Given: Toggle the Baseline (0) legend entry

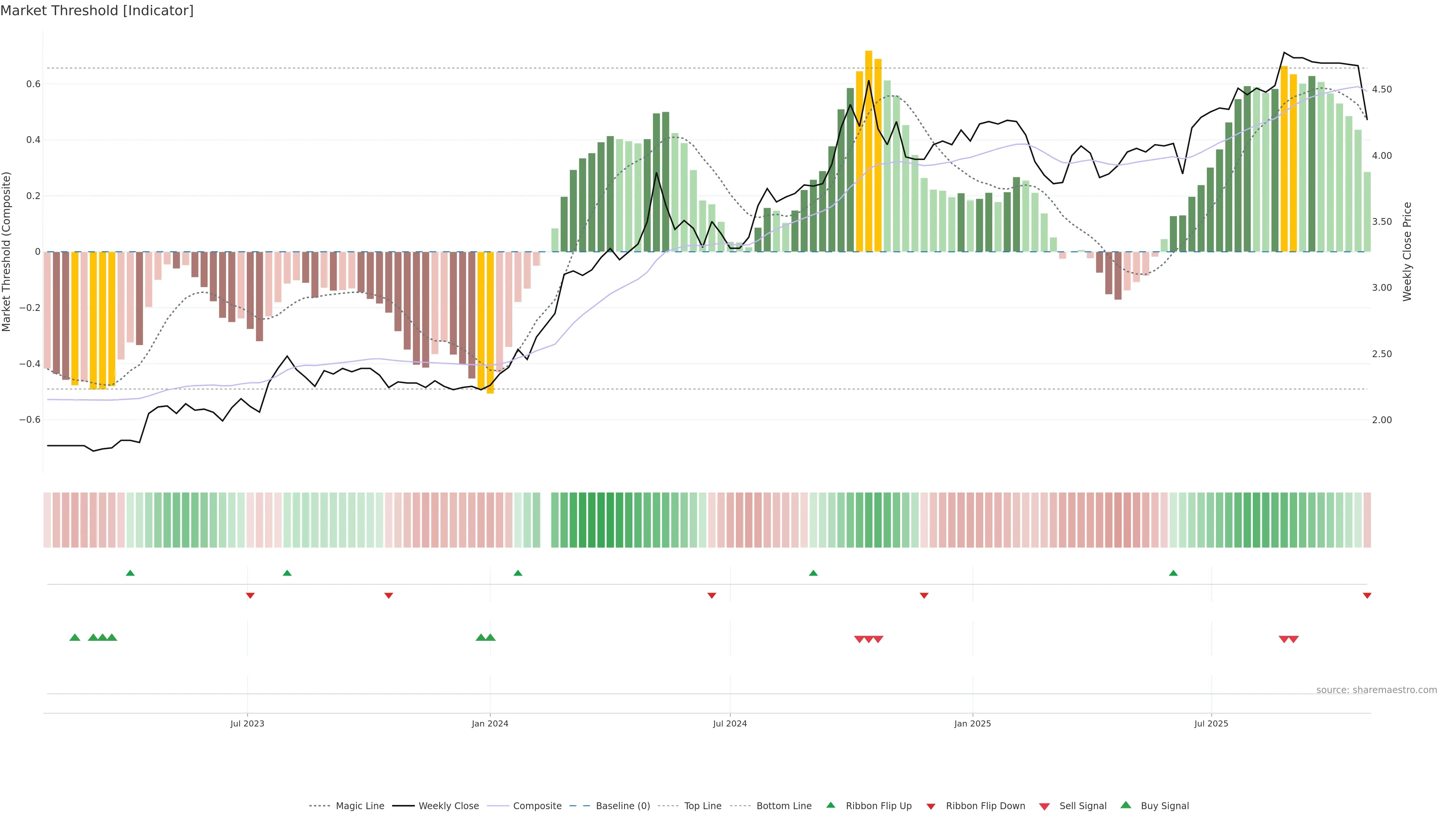Looking at the screenshot, I should pyautogui.click(x=623, y=806).
